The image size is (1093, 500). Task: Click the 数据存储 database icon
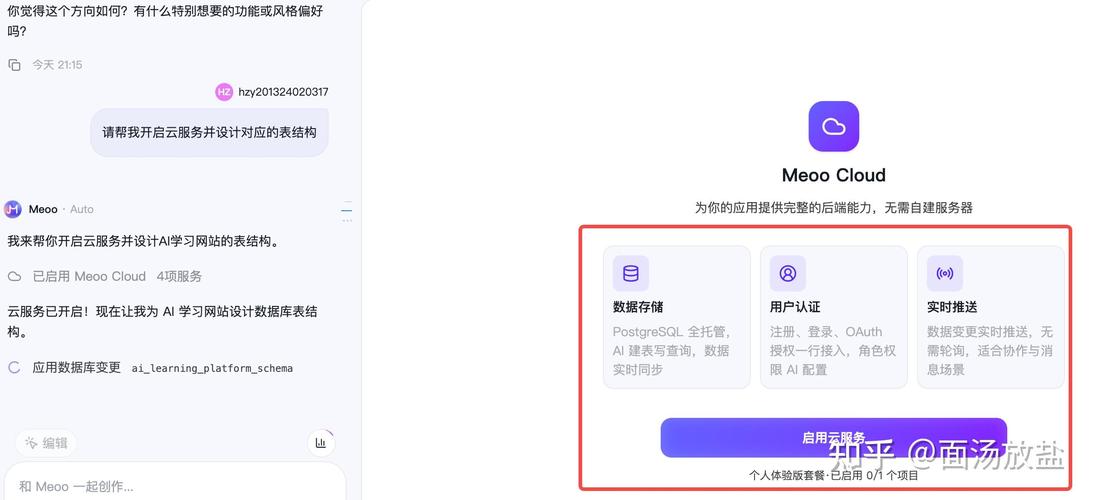631,273
